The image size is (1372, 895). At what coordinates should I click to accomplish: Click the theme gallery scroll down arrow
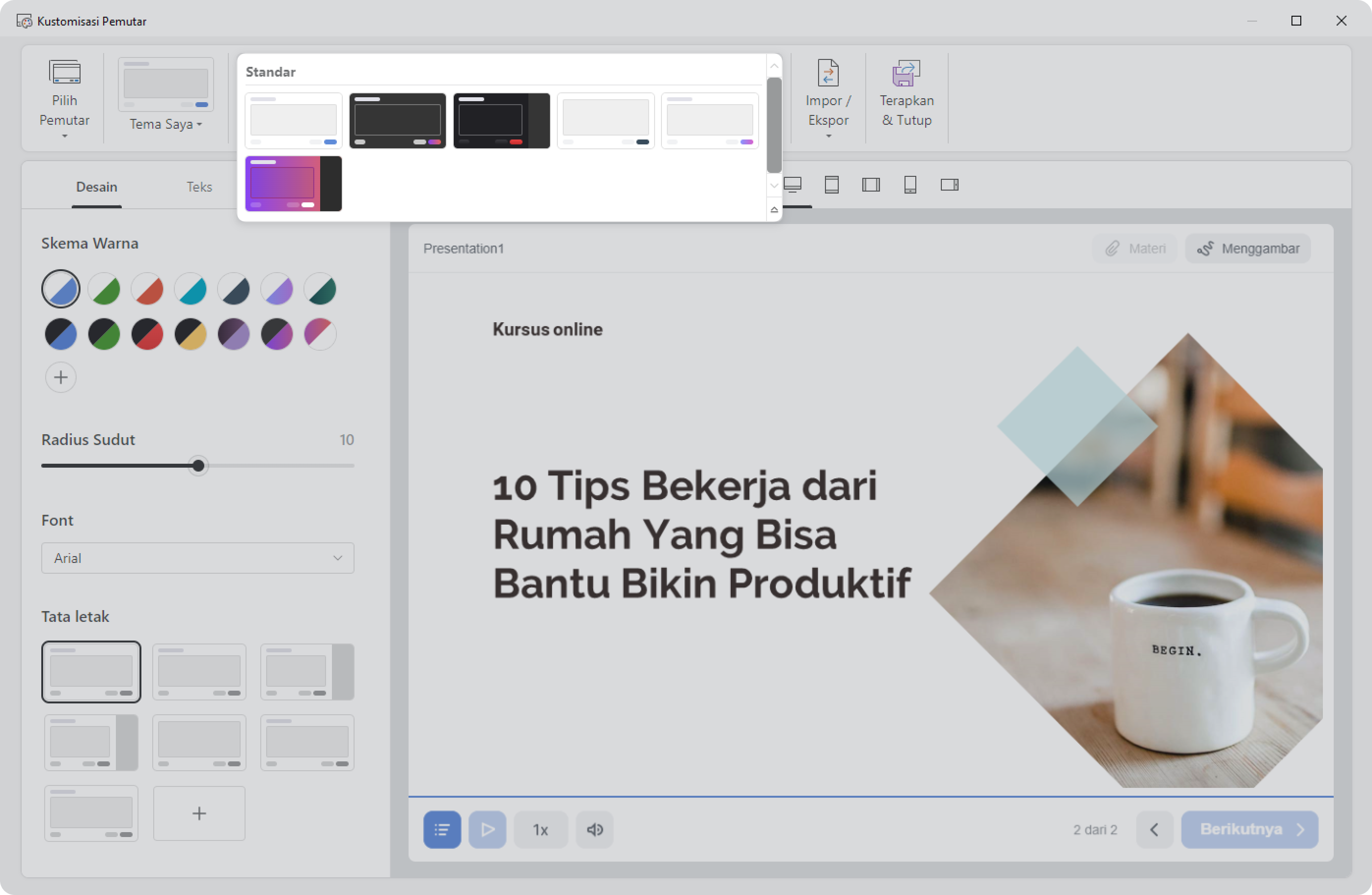(774, 186)
